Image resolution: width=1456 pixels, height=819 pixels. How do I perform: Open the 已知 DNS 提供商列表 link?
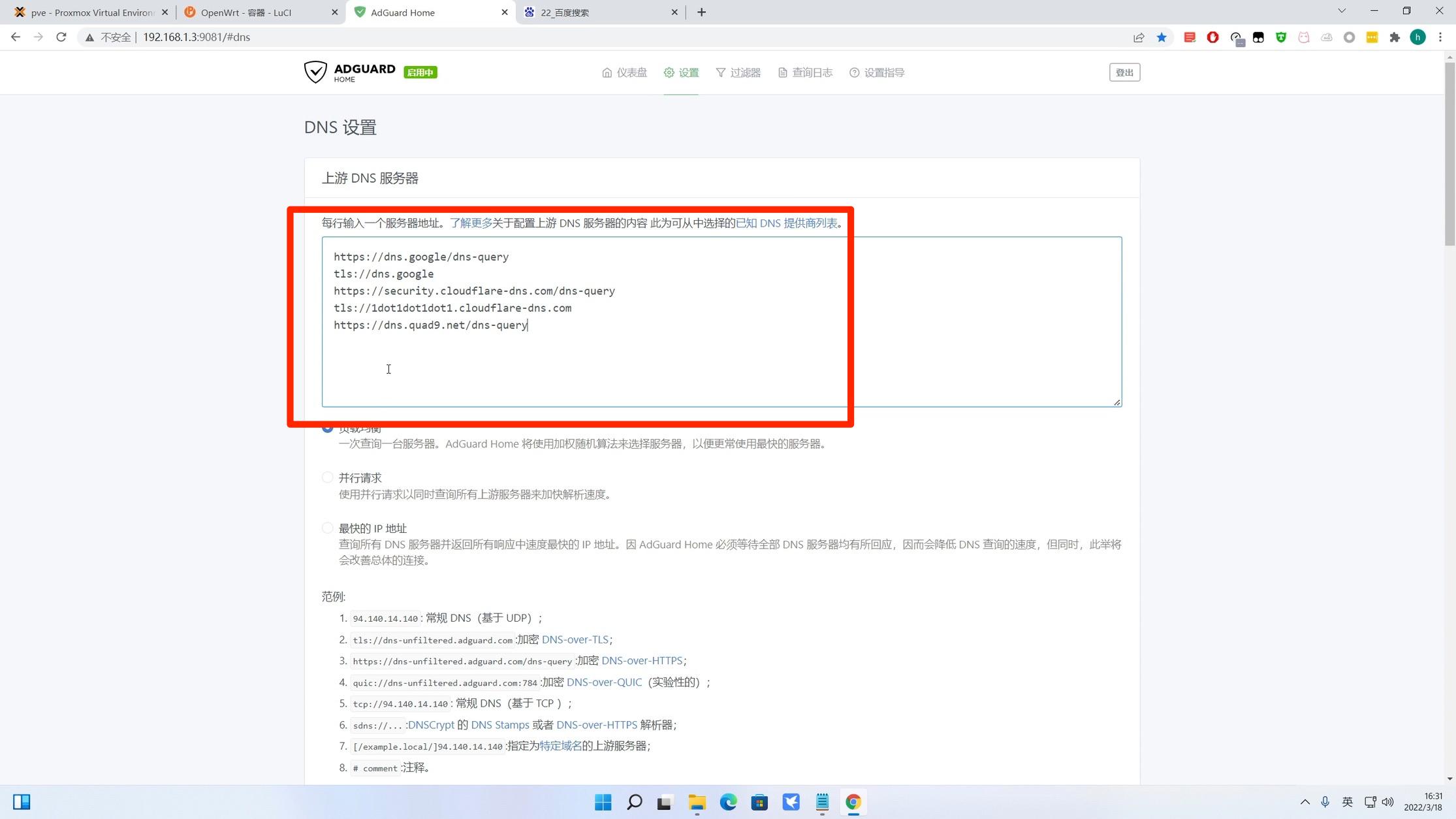coord(785,223)
